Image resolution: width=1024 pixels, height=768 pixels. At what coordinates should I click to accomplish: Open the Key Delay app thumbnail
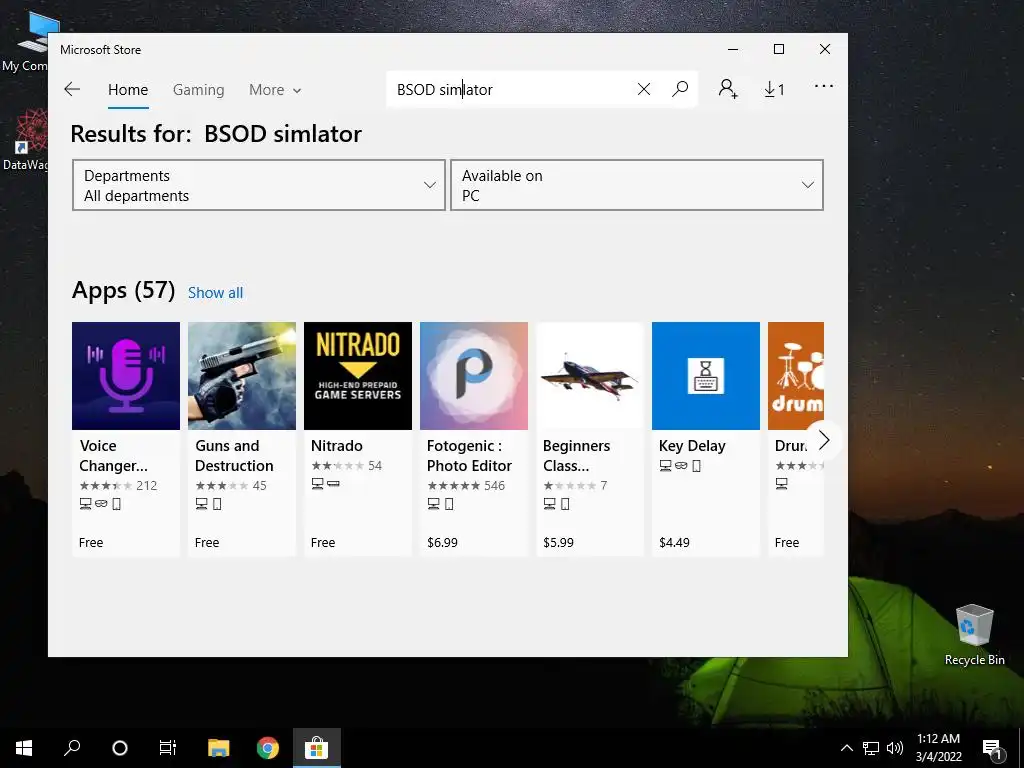coord(706,376)
